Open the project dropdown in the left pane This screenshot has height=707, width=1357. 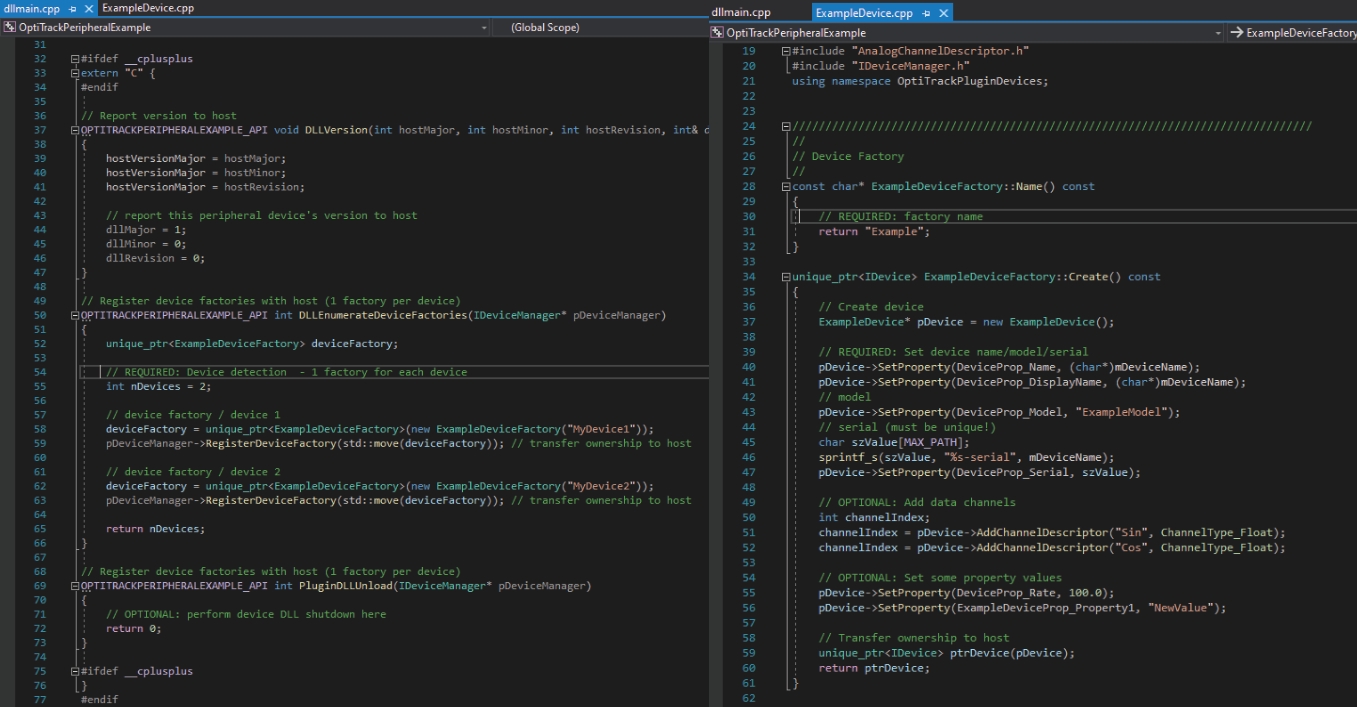483,27
